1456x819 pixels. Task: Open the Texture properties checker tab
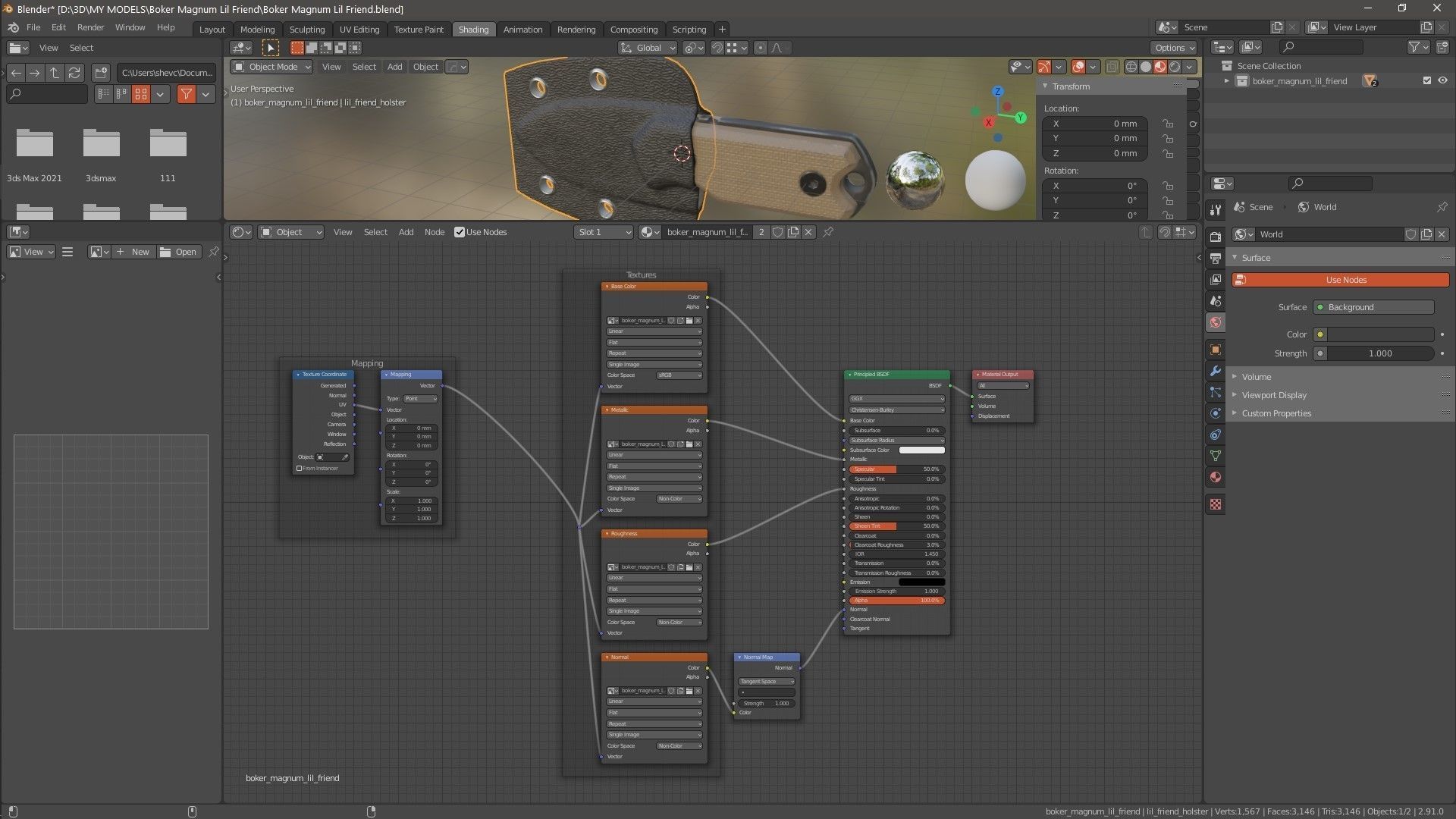(x=1216, y=504)
